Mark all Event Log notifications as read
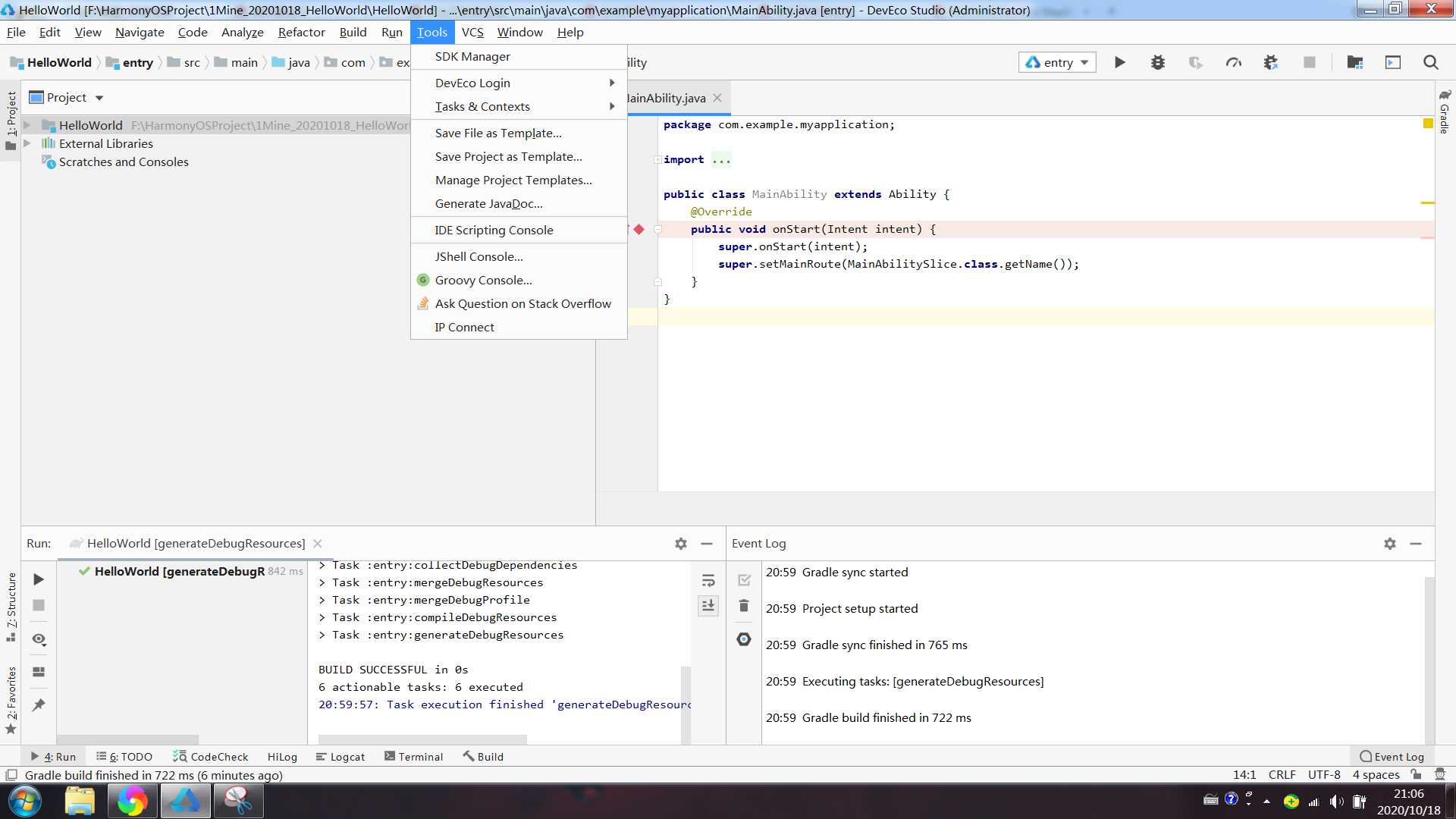Image resolution: width=1456 pixels, height=819 pixels. click(744, 580)
